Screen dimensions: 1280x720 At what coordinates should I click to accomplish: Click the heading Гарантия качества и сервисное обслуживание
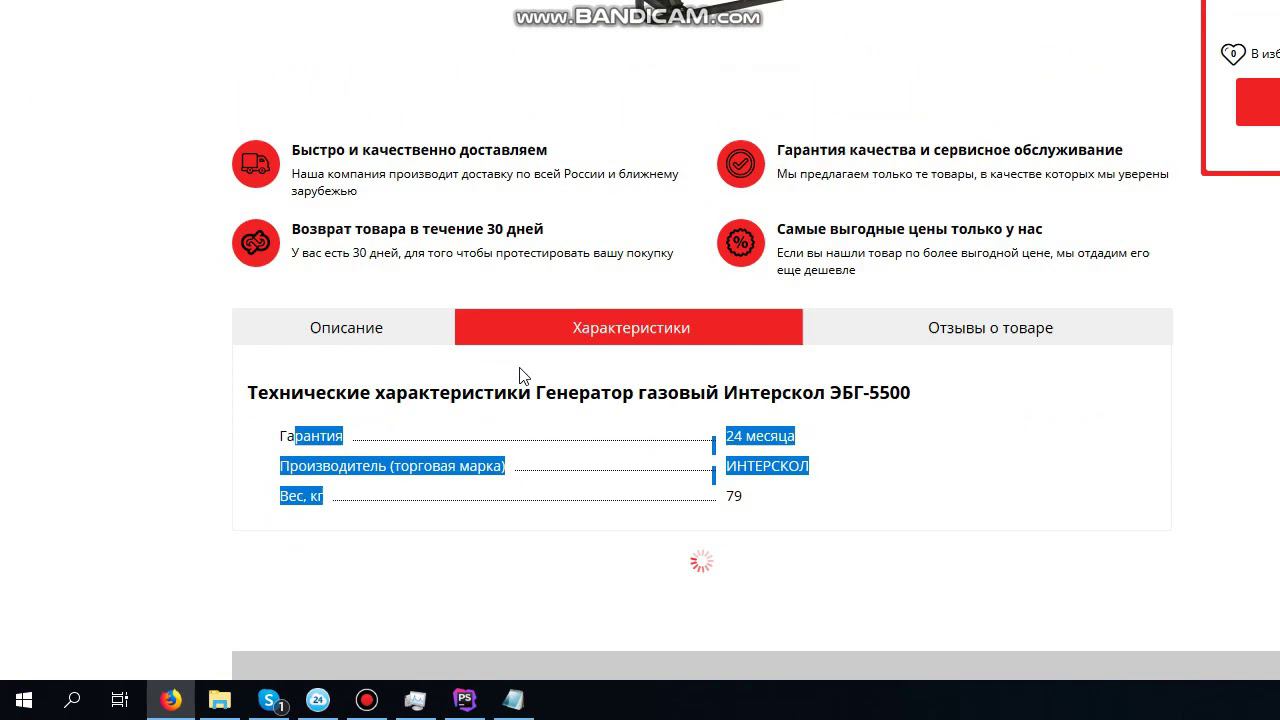click(x=949, y=150)
